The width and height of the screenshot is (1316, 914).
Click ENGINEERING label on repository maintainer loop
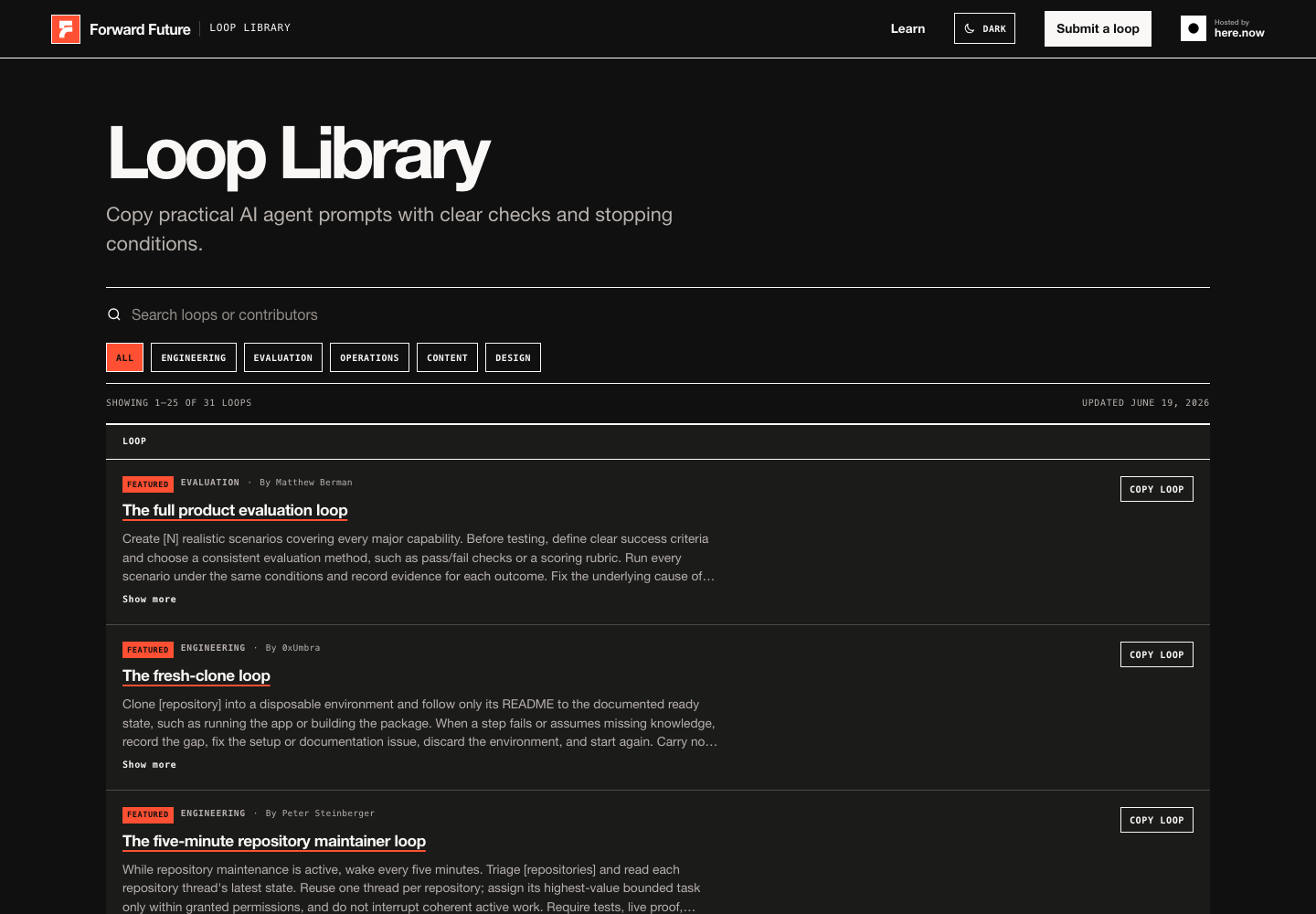[x=213, y=813]
